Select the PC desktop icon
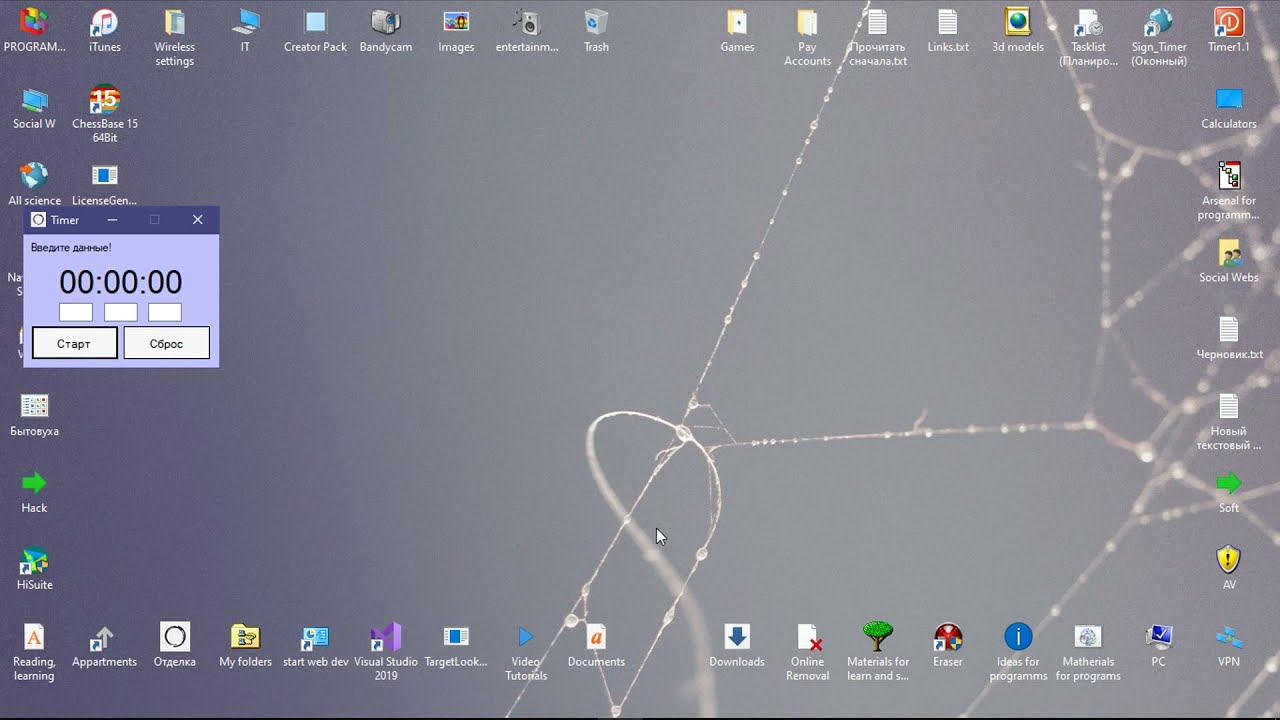The width and height of the screenshot is (1280, 720). coord(1158,637)
